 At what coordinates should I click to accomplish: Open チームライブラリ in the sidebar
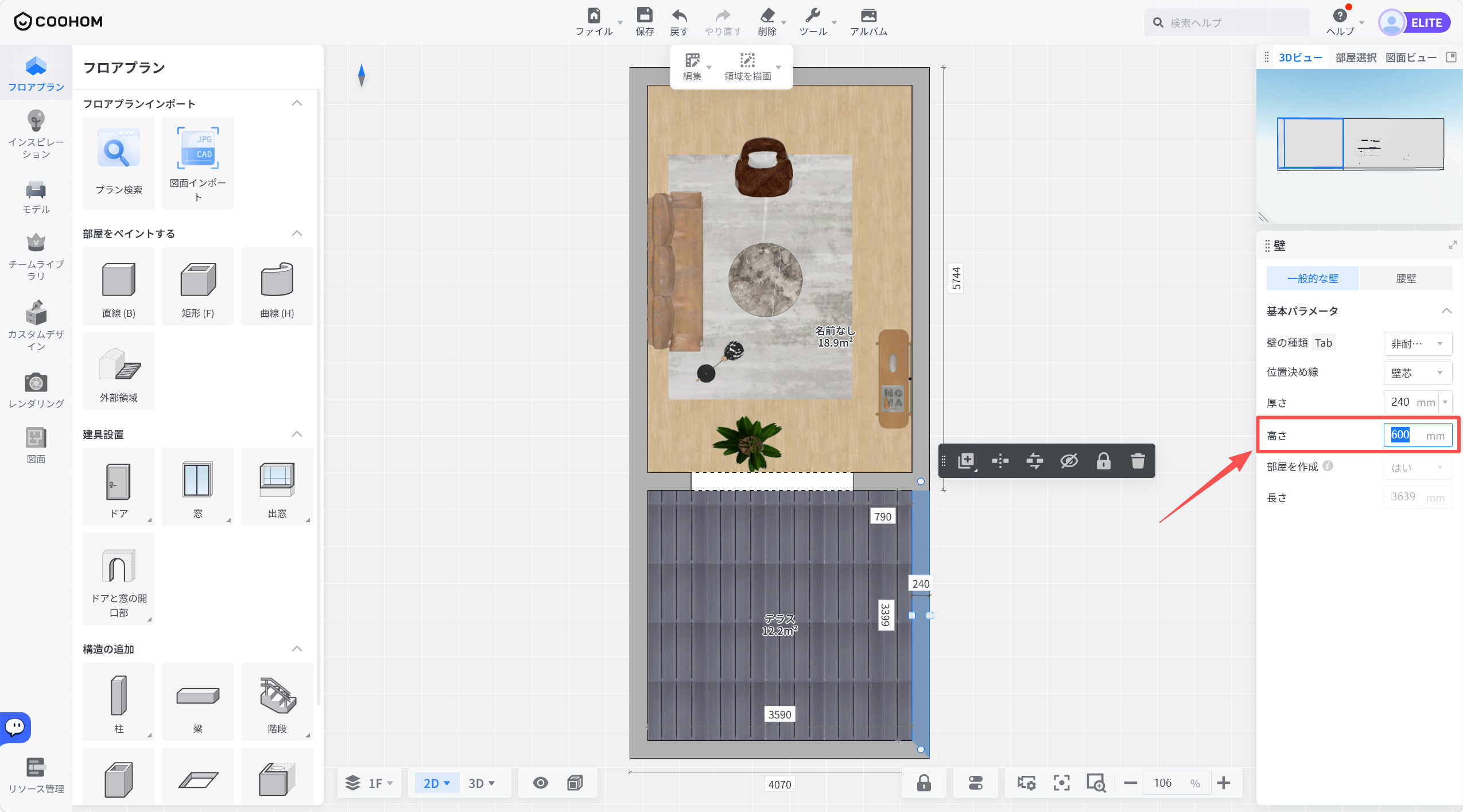[36, 257]
